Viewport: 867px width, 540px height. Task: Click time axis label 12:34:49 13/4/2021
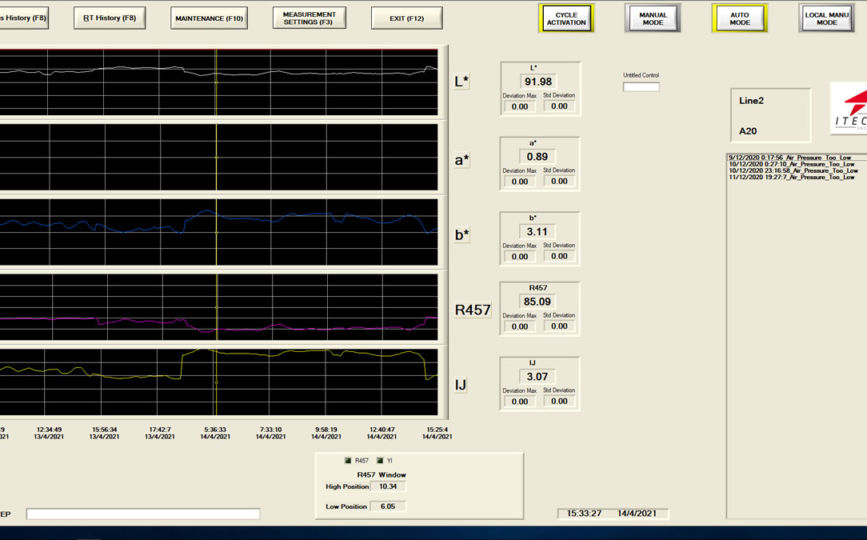[49, 433]
